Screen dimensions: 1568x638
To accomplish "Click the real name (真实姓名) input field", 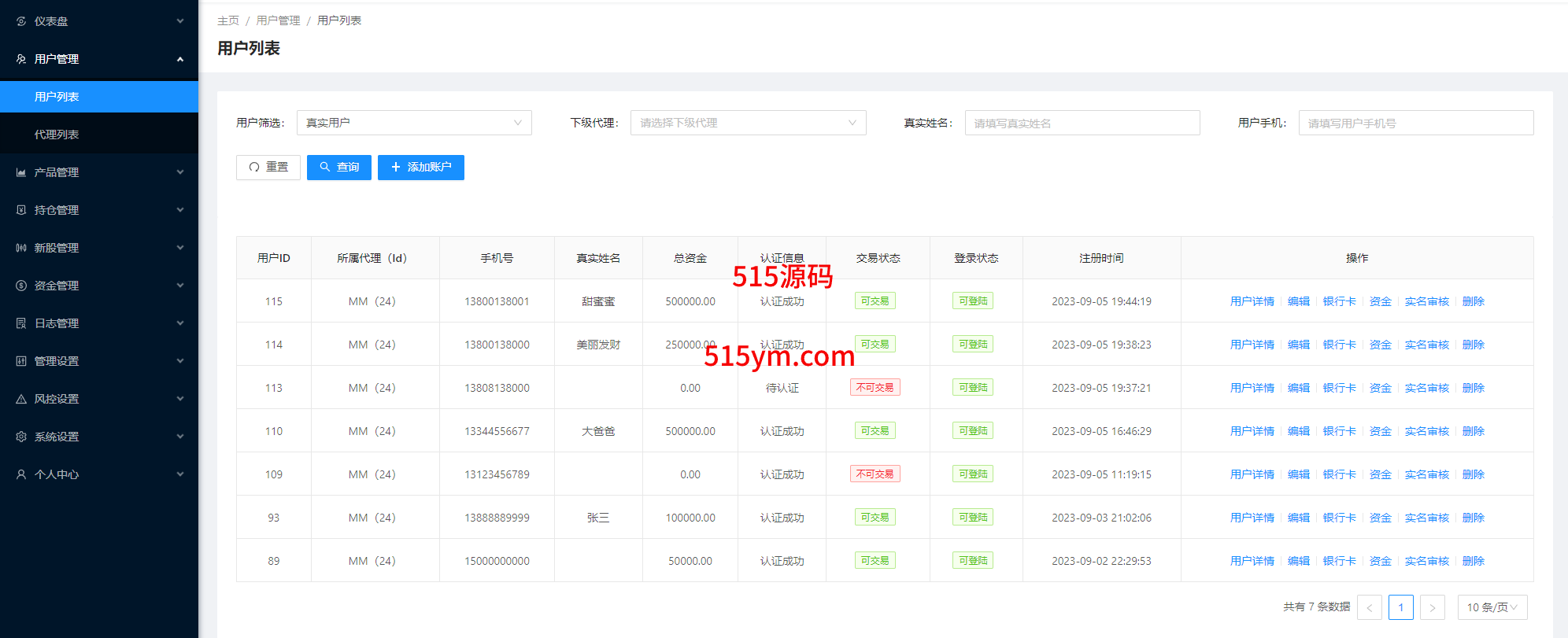I will tap(1082, 123).
